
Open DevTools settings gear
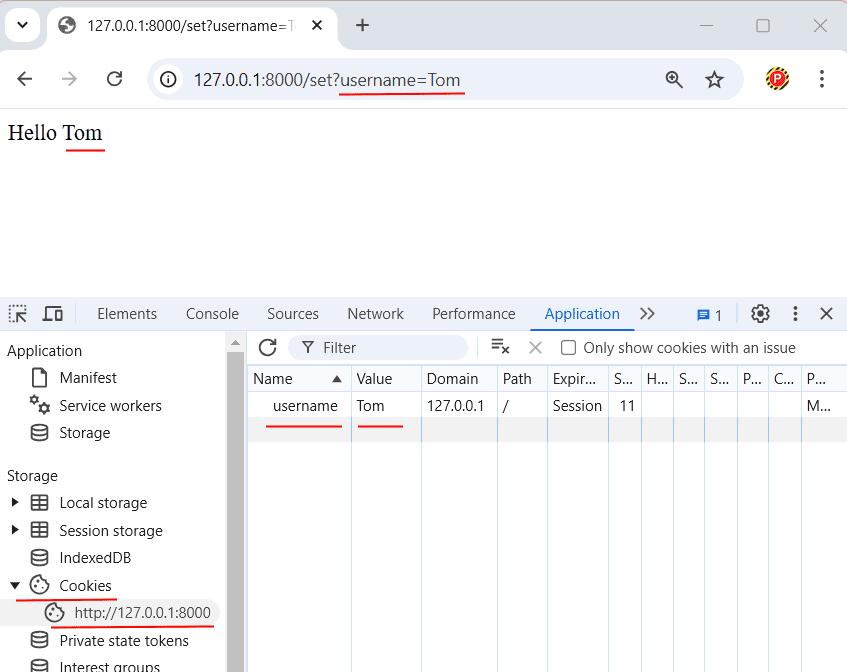[760, 314]
